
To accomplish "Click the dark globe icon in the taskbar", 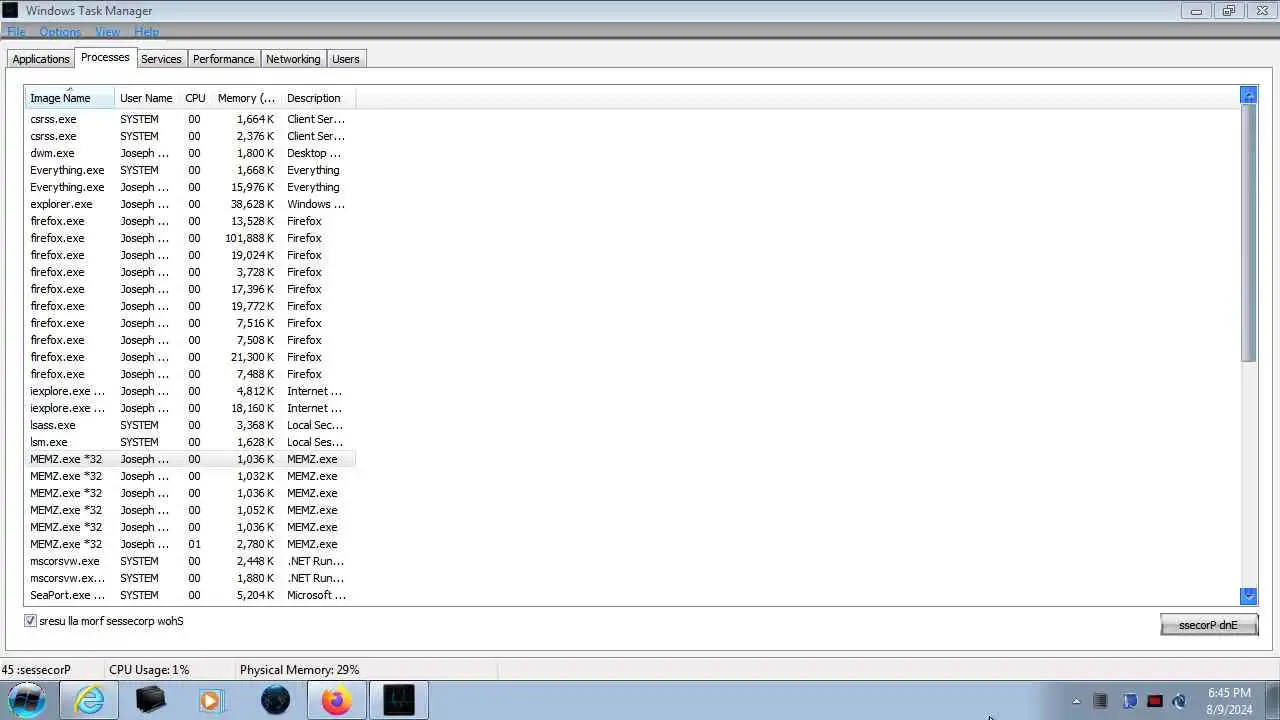I will pyautogui.click(x=275, y=700).
